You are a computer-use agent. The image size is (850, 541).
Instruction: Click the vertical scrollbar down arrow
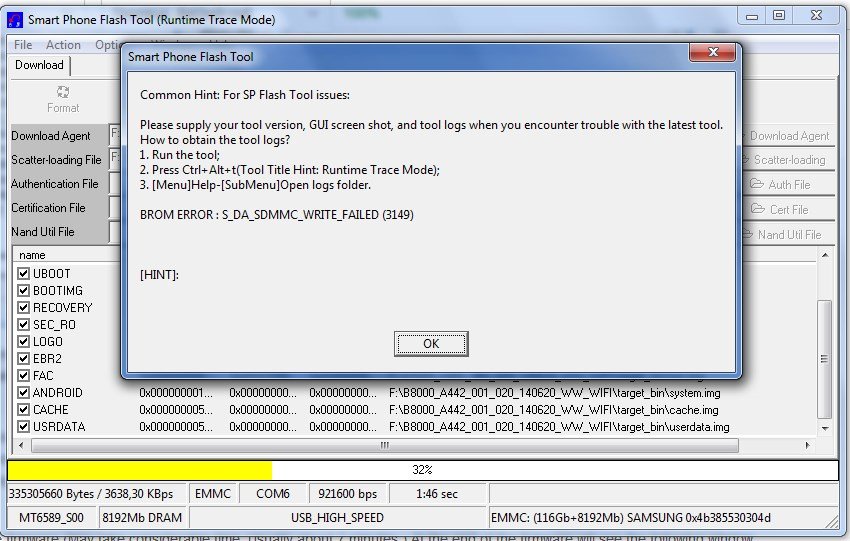825,428
